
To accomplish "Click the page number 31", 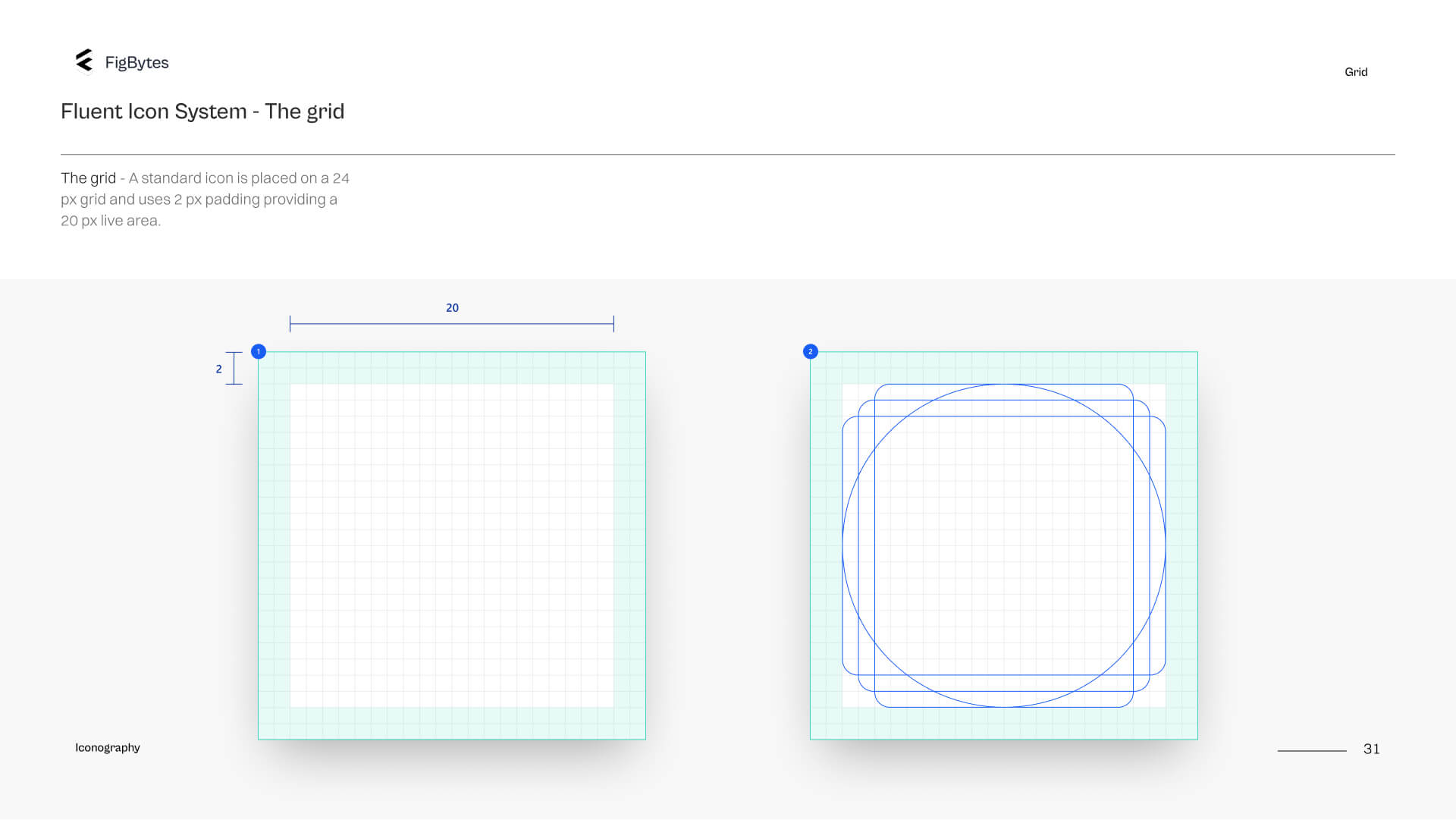I will tap(1371, 749).
